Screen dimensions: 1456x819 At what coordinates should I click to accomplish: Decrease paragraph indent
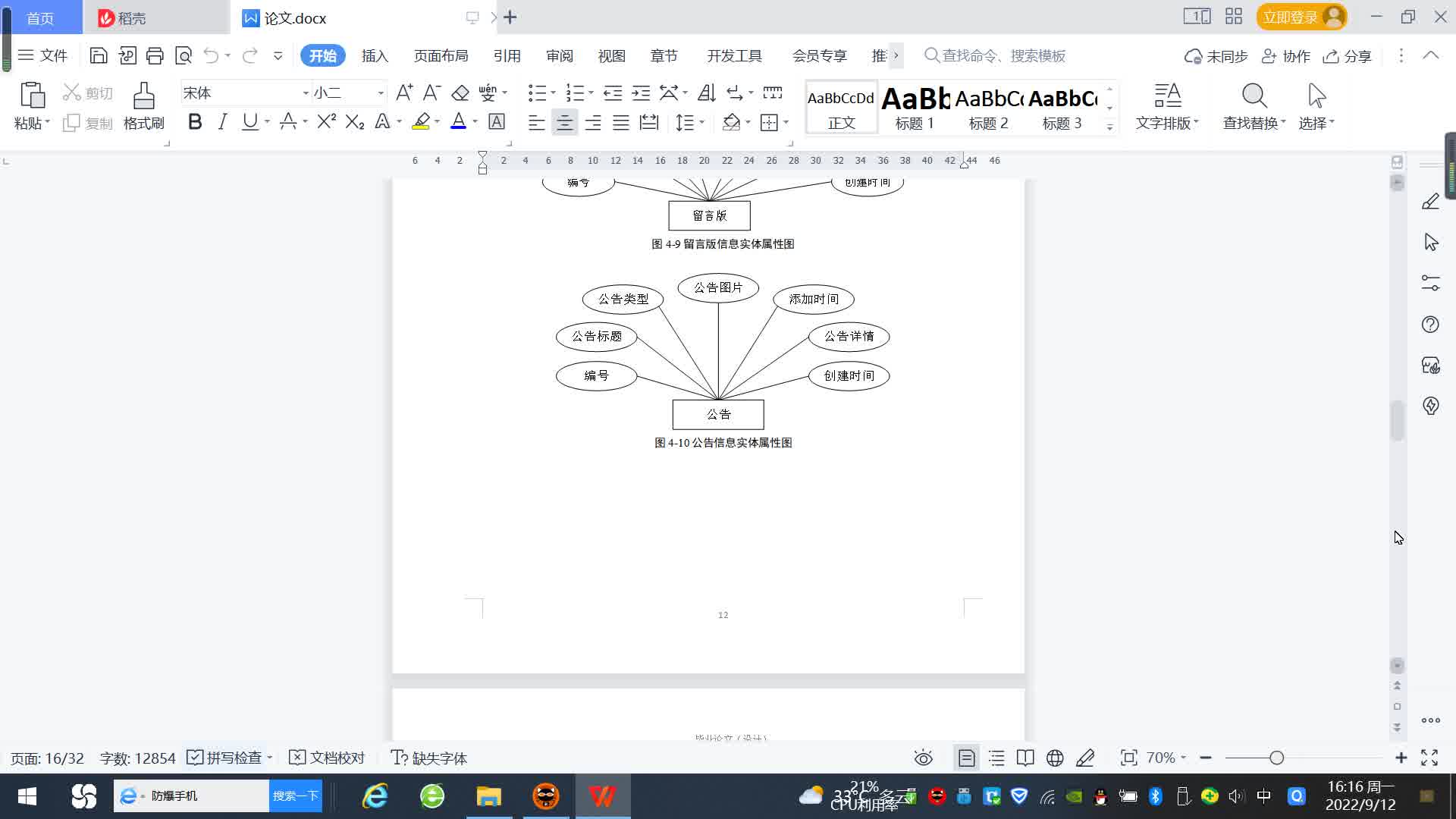pos(613,93)
